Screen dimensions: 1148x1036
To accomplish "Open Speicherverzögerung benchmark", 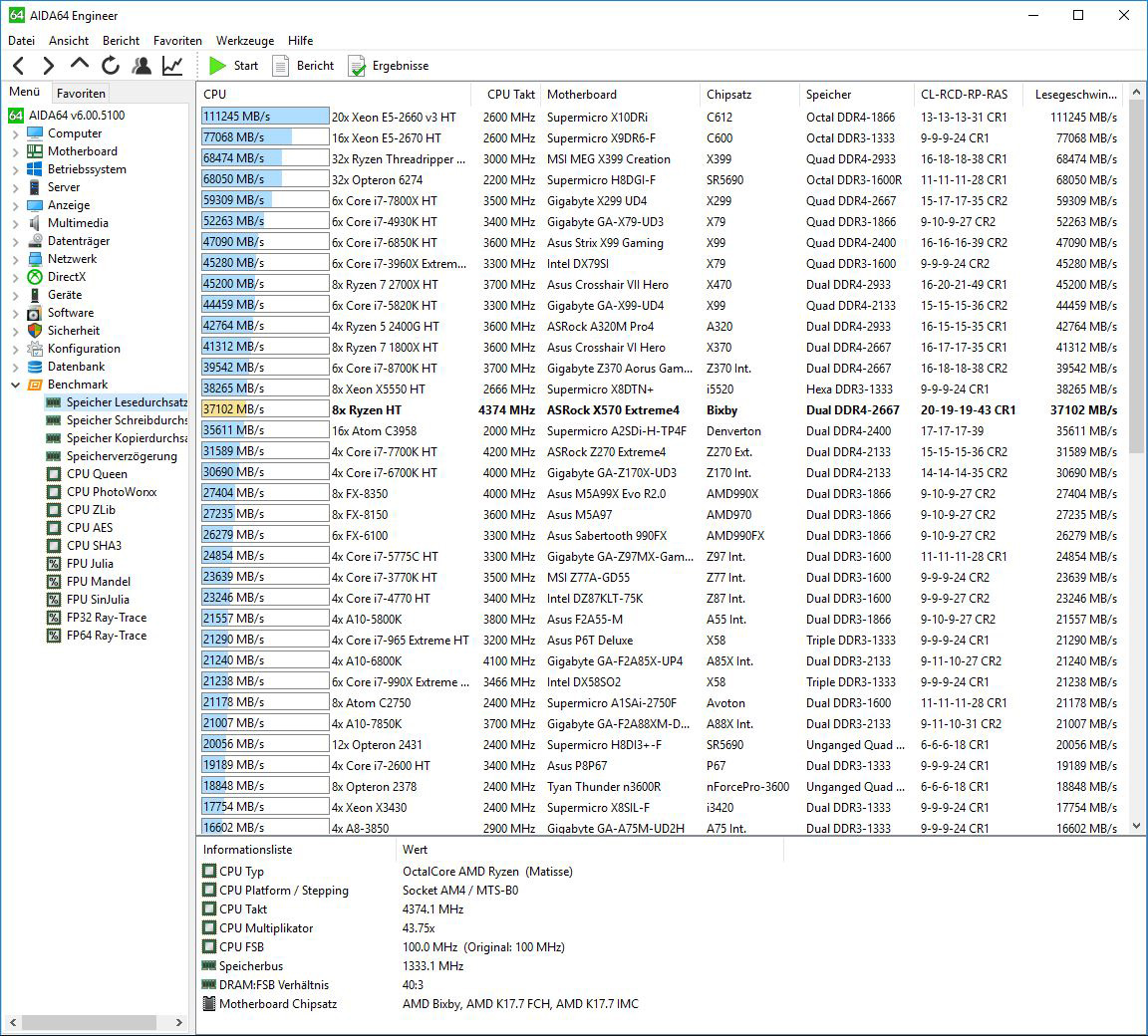I will (x=122, y=456).
